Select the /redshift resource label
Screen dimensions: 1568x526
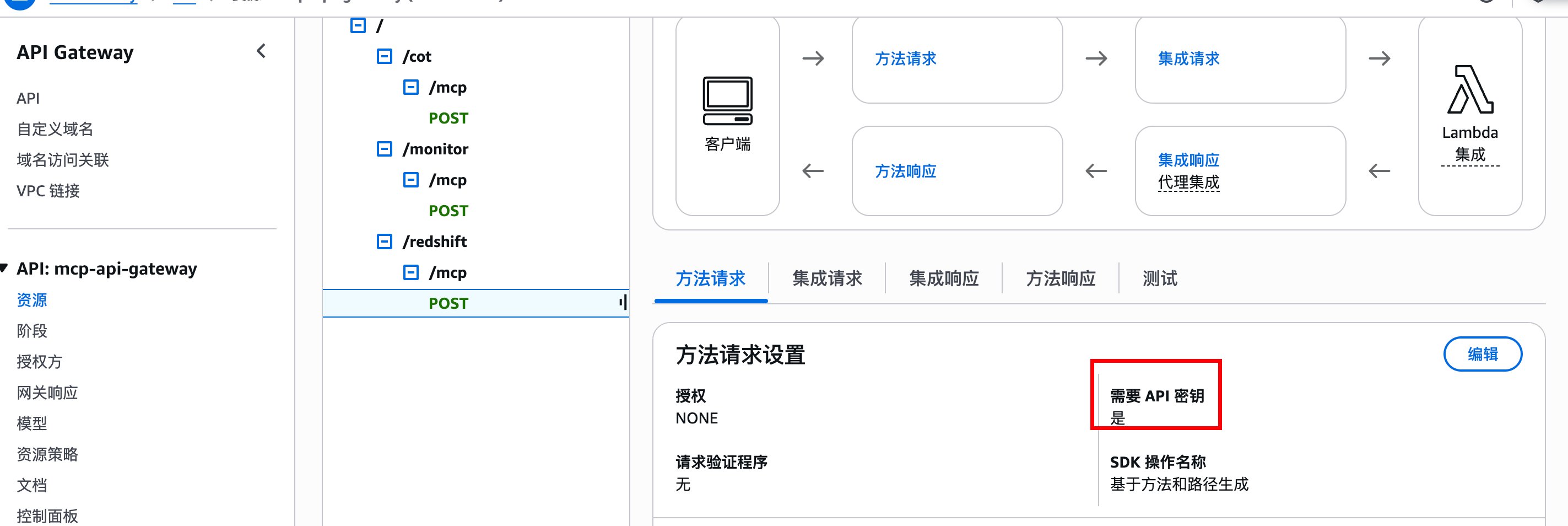coord(435,241)
